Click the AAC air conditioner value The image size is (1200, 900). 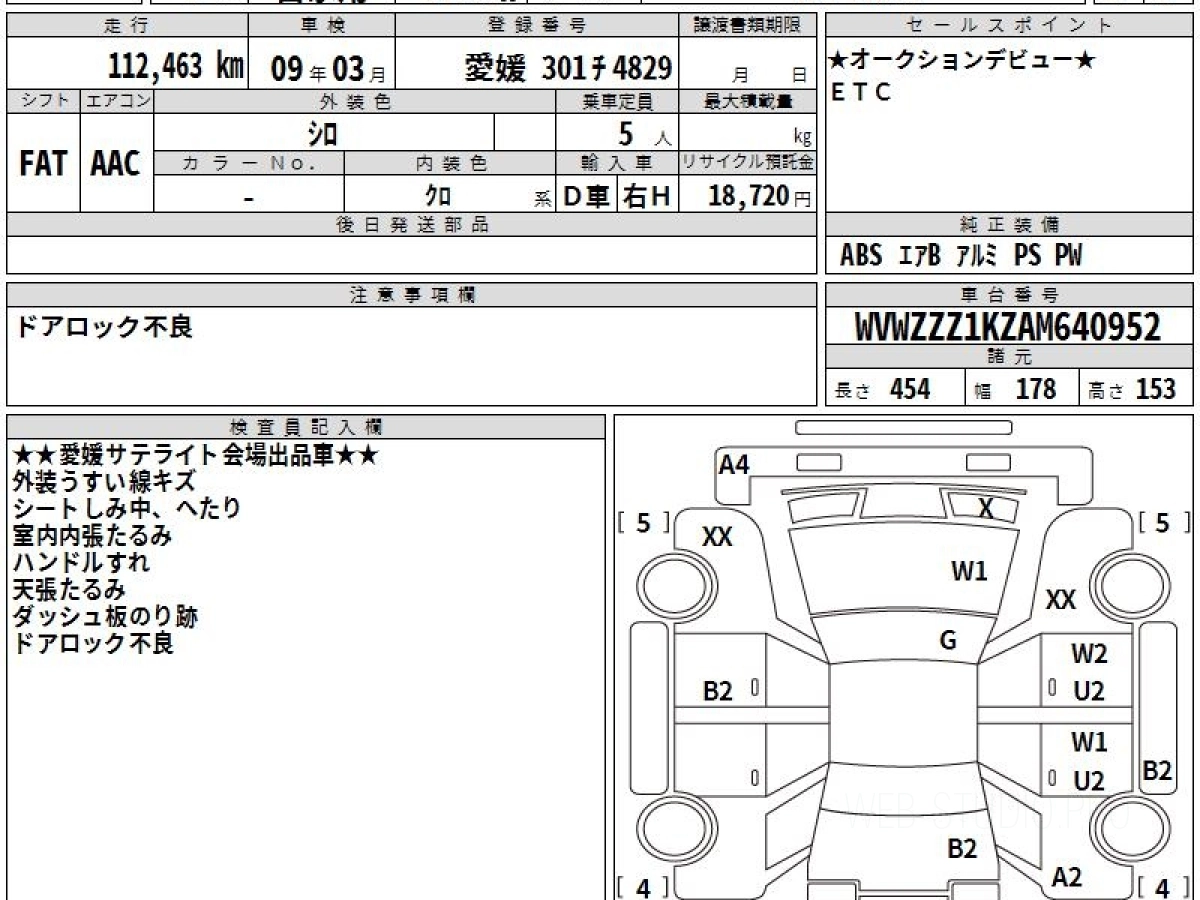[x=116, y=164]
